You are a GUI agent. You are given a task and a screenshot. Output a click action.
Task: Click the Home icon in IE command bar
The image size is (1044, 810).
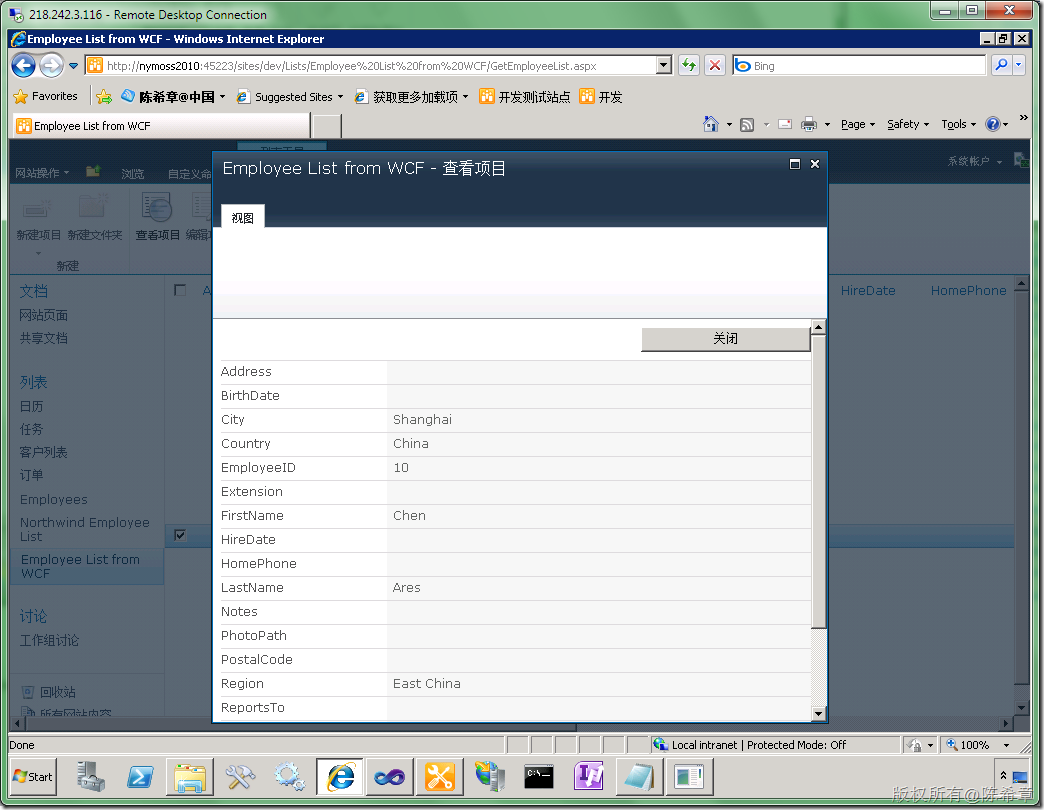coord(710,124)
